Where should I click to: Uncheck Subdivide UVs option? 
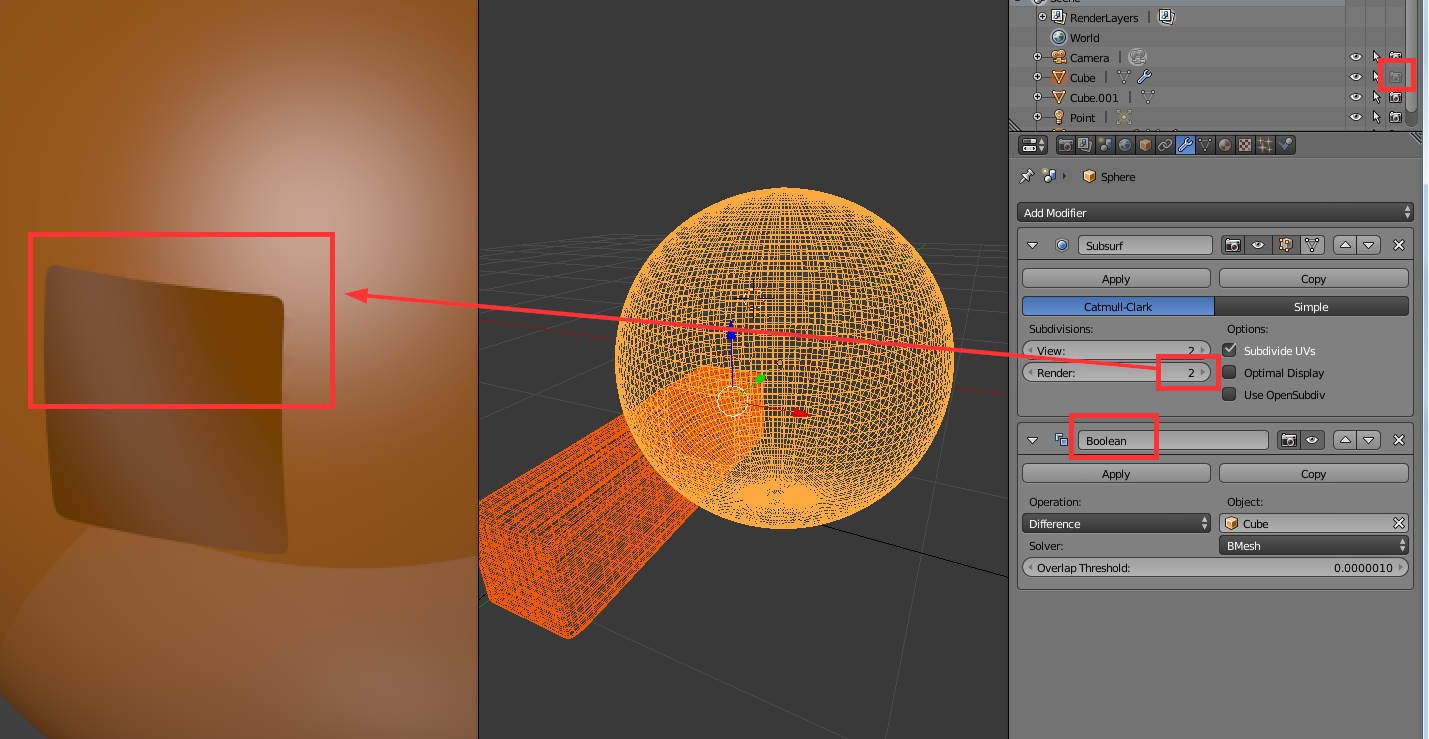coord(1230,350)
